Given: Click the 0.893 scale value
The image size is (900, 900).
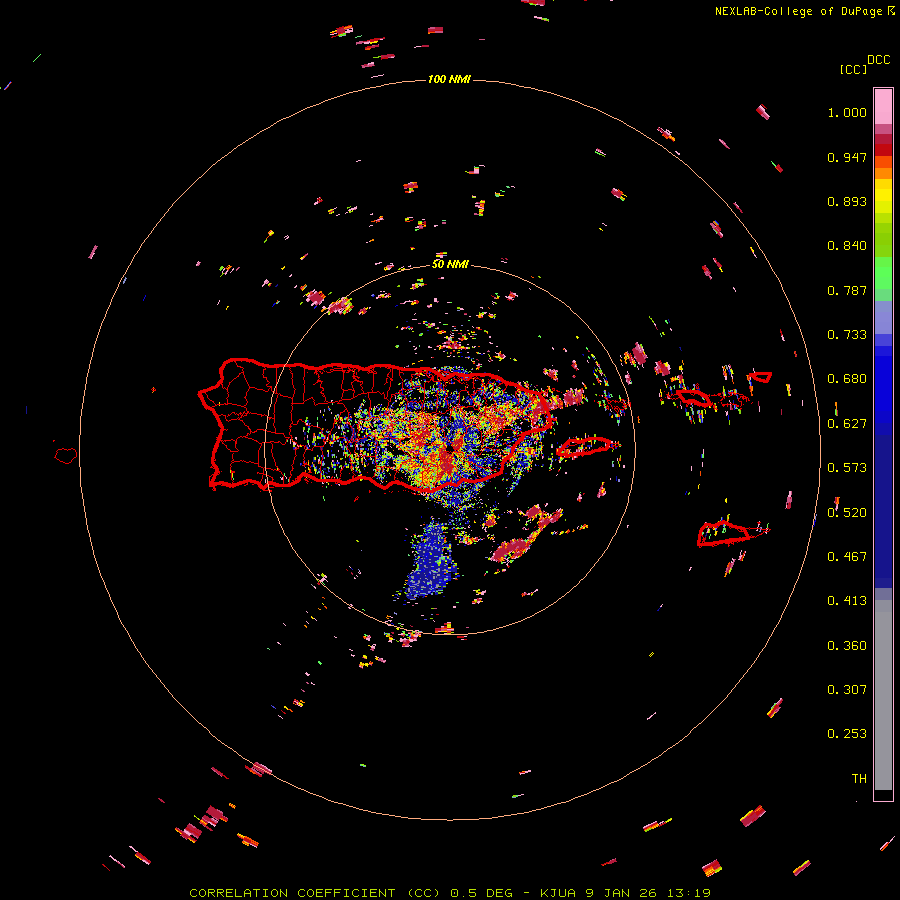Looking at the screenshot, I should pos(847,201).
